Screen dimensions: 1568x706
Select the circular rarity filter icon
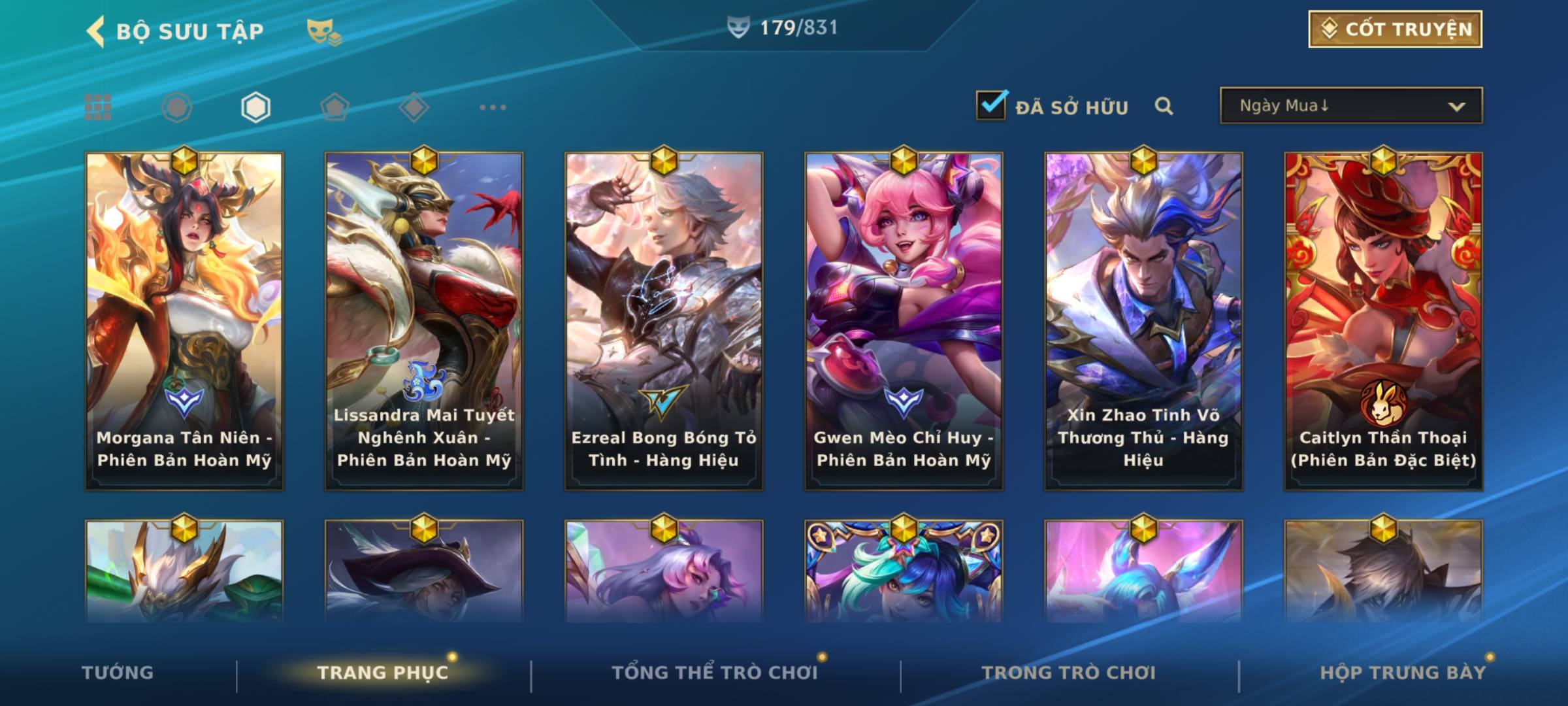click(176, 107)
